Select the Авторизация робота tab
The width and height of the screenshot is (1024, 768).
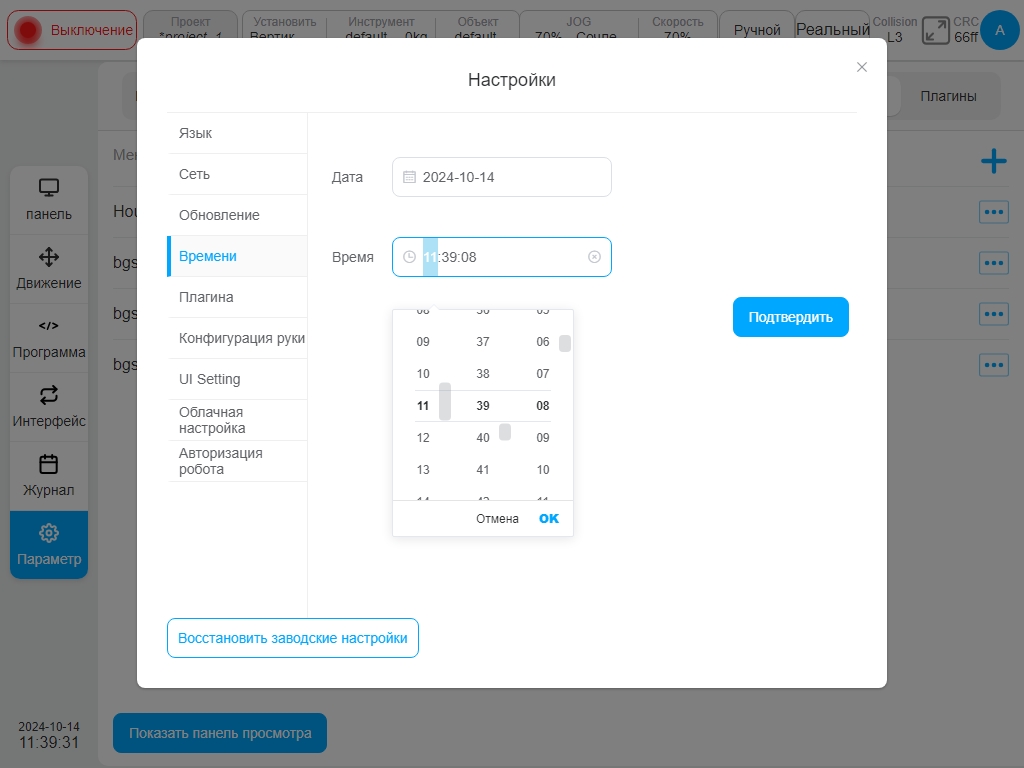tap(238, 461)
